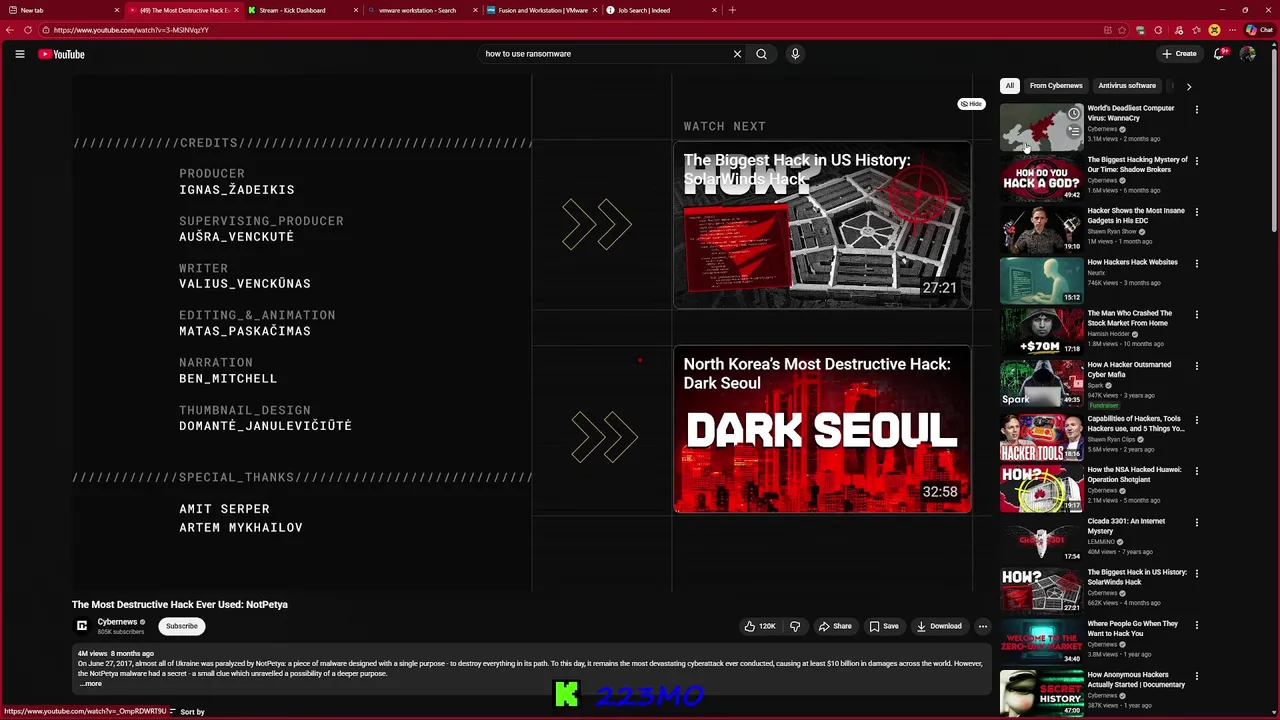This screenshot has width=1280, height=720.
Task: Add this page to favorites star
Action: pos(1121,30)
